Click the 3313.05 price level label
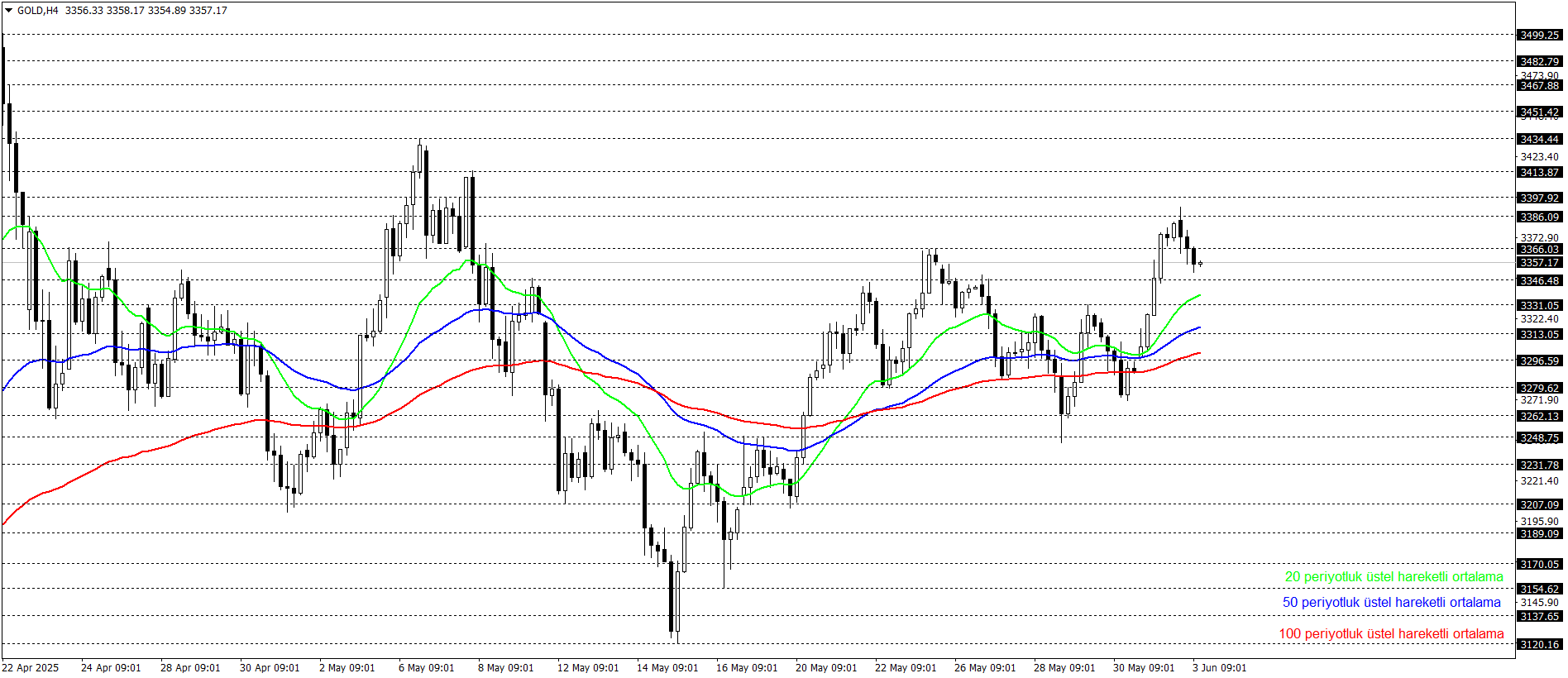 click(1539, 334)
